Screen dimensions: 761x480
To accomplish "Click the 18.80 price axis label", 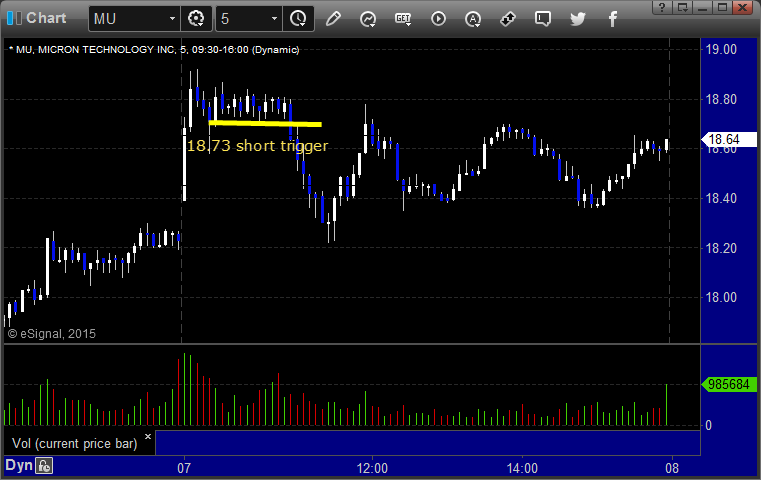I will pyautogui.click(x=721, y=99).
